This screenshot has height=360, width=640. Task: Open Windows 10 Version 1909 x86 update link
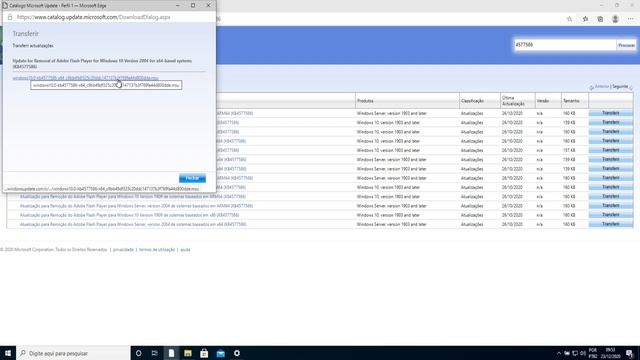[x=129, y=215]
